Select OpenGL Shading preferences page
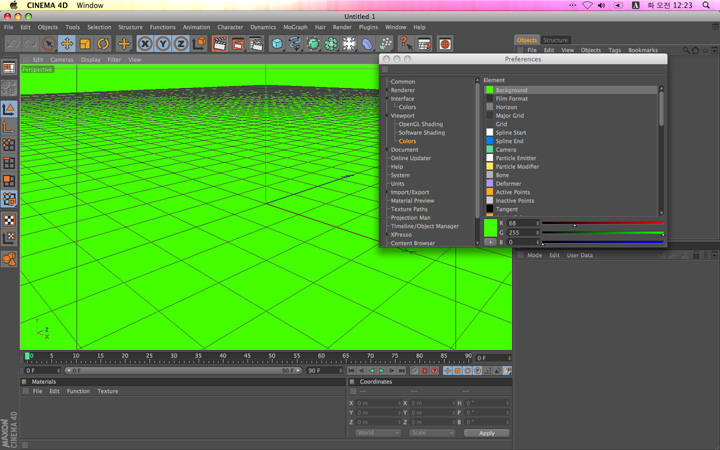 pyautogui.click(x=421, y=124)
